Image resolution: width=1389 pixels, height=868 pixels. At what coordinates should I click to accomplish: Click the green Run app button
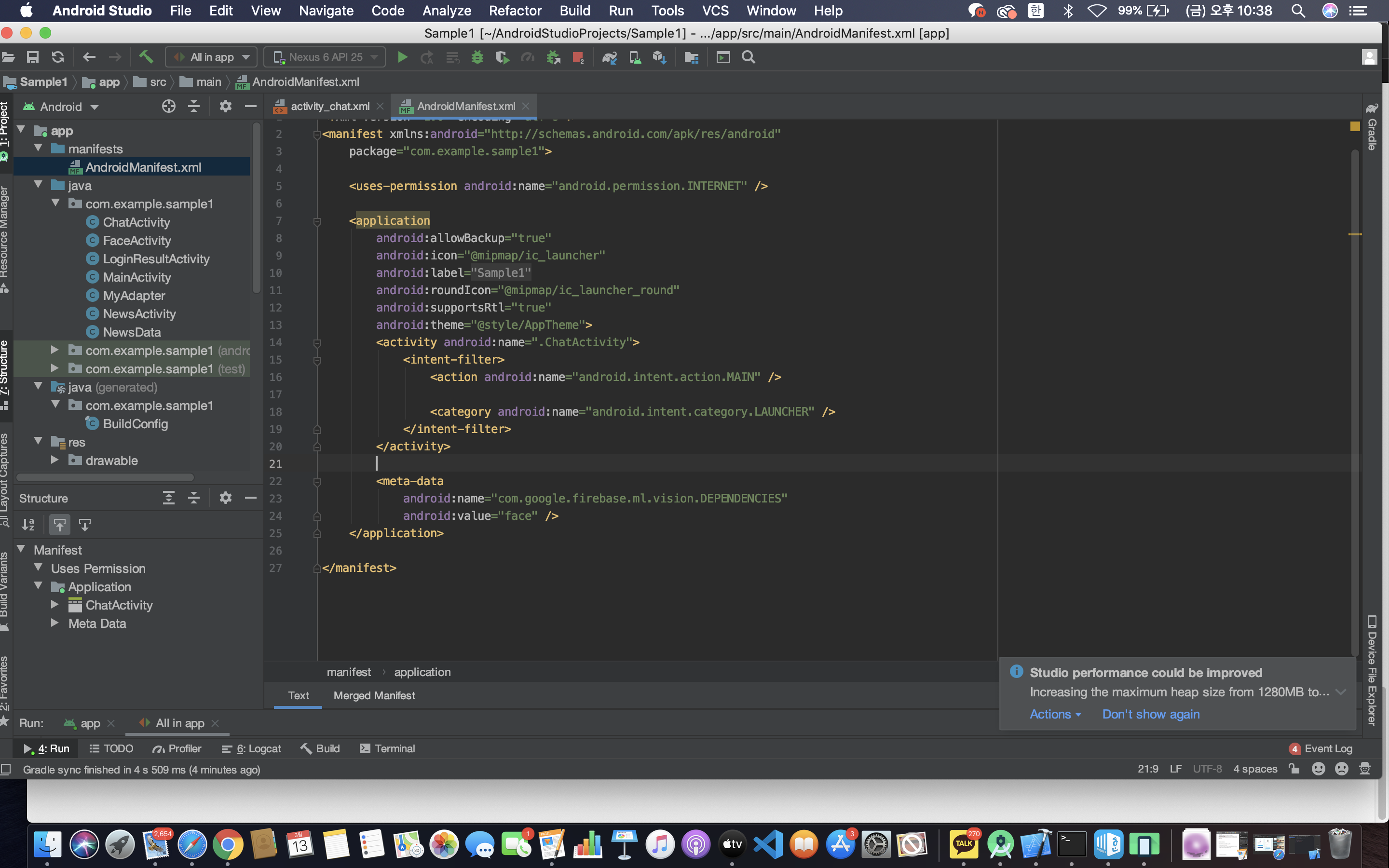pos(402,57)
